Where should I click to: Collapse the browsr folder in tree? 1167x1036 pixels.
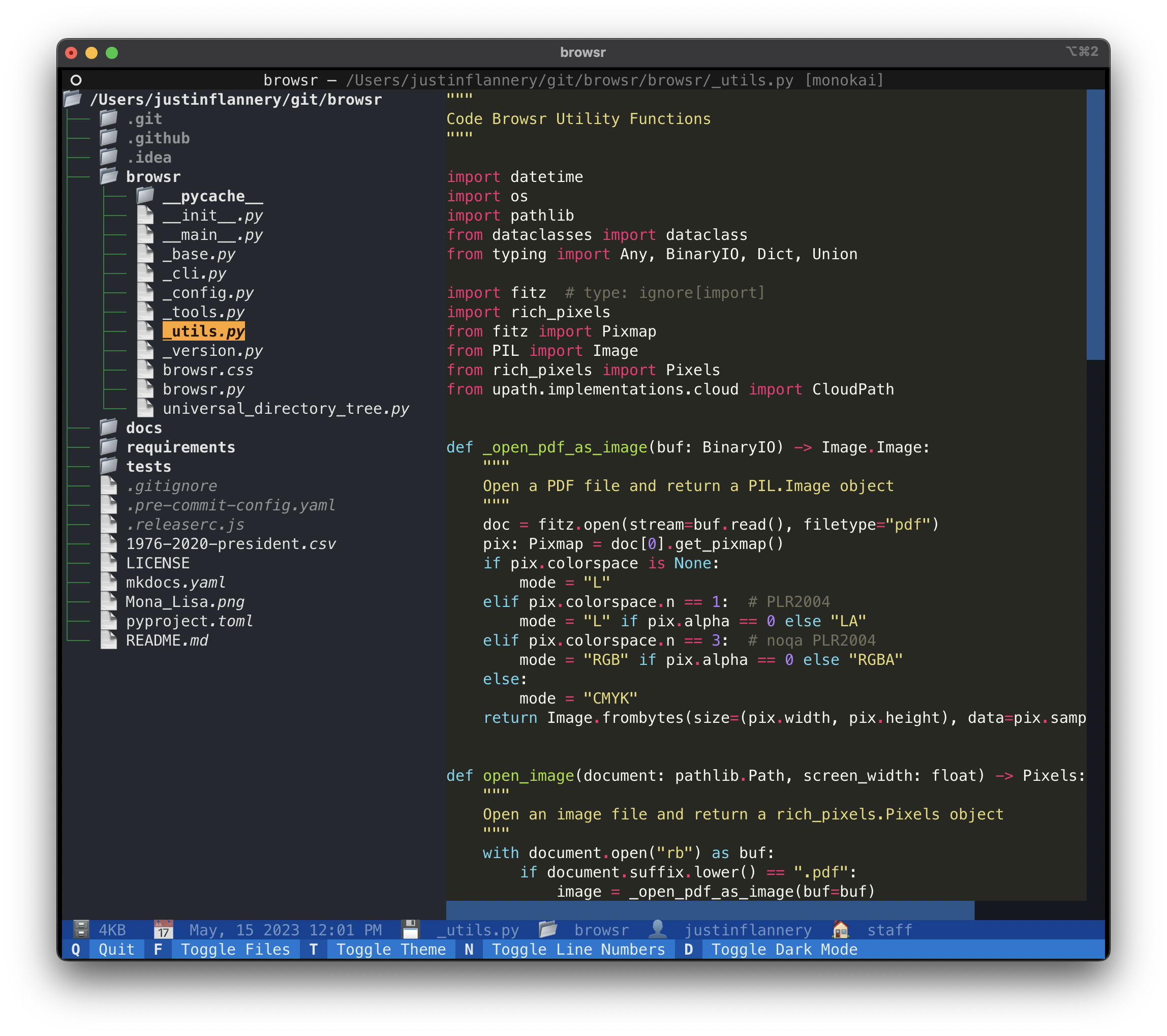tap(152, 176)
